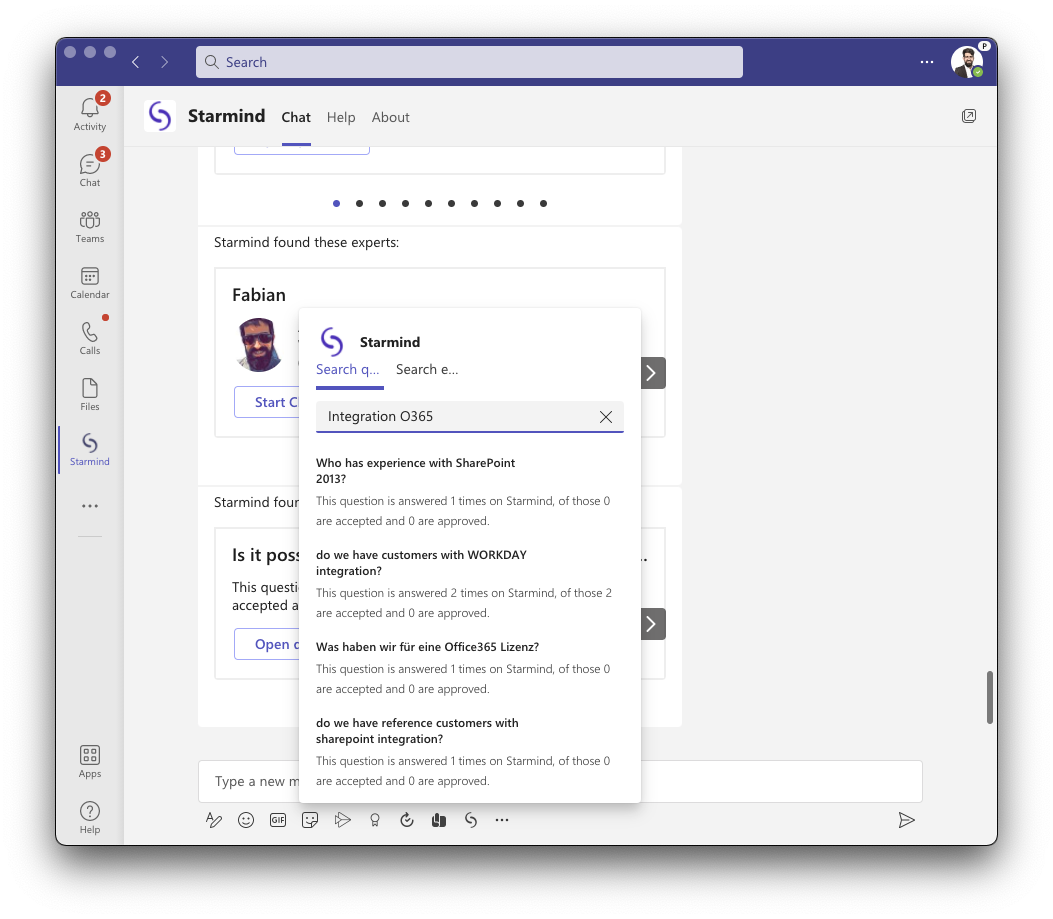Click the Viva Learning icon in the compose toolbar

point(439,820)
